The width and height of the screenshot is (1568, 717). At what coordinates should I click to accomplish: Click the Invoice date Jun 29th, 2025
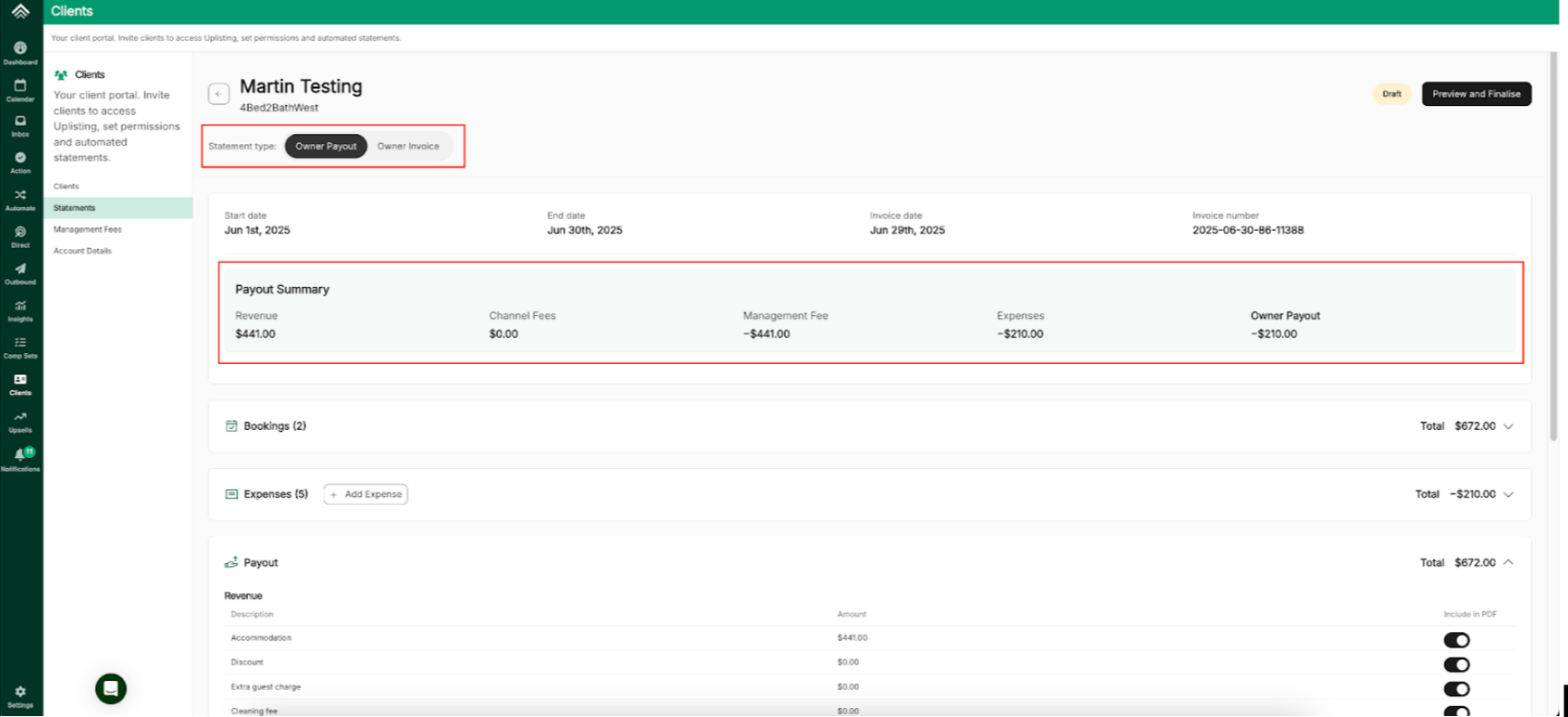coord(907,230)
